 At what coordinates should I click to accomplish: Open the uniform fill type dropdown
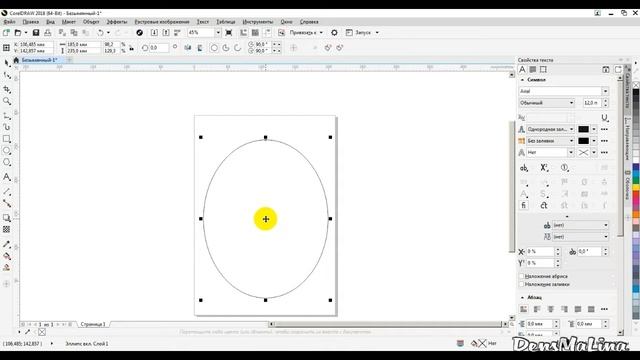pyautogui.click(x=571, y=129)
